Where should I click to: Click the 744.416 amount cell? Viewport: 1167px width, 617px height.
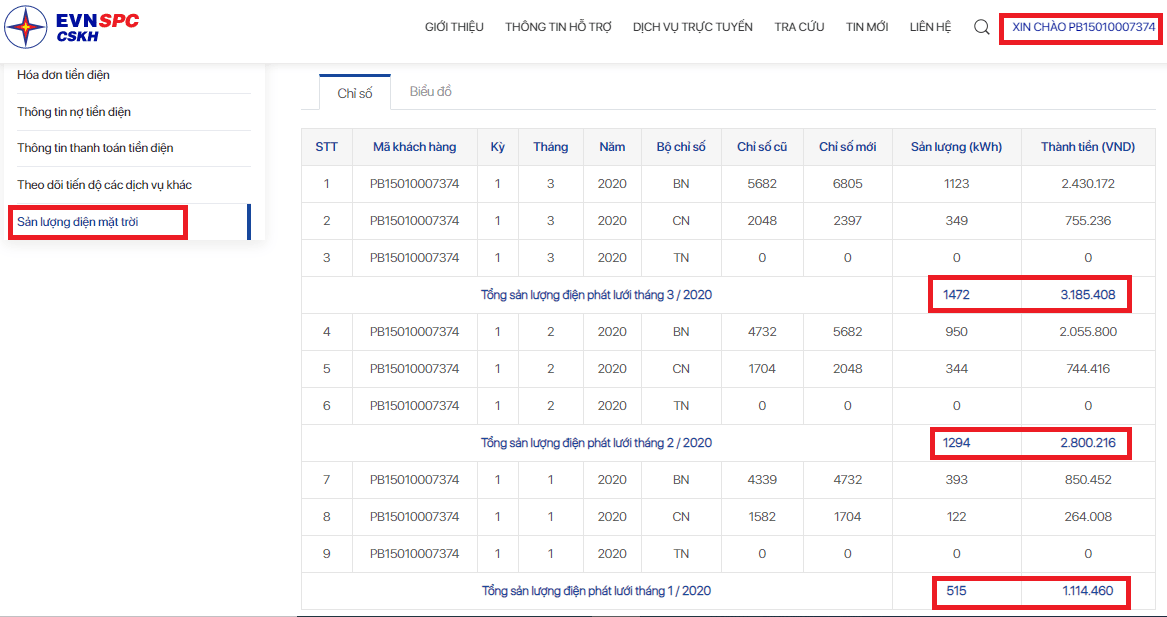[1088, 368]
